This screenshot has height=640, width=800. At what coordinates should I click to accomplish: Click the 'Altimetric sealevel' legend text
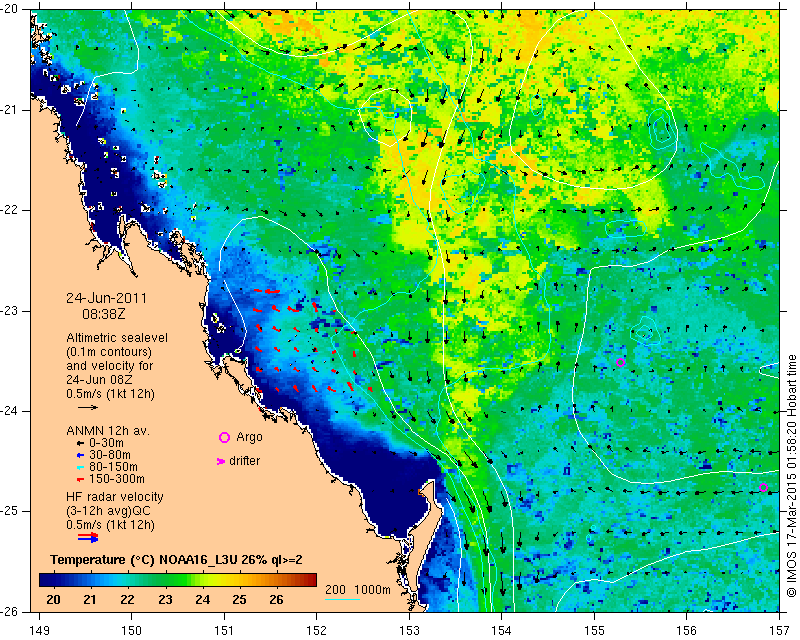pos(117,338)
